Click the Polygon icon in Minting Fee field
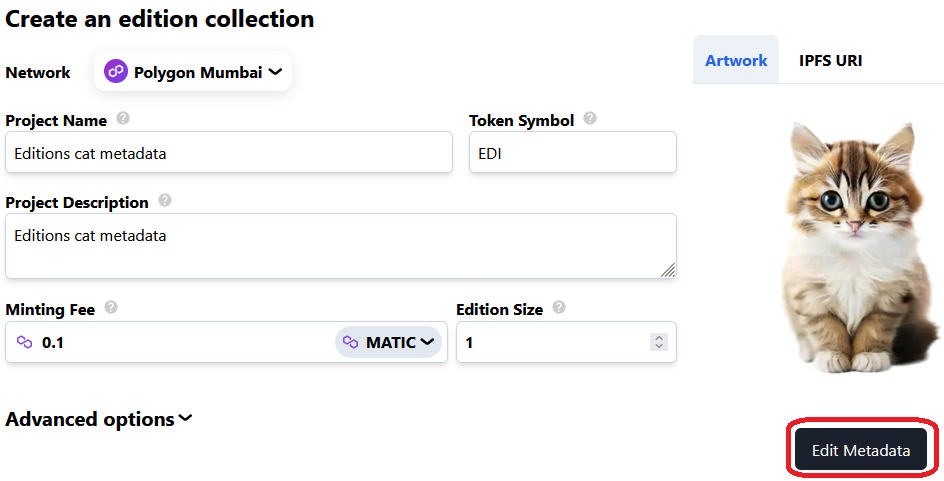This screenshot has height=481, width=944. [x=25, y=342]
